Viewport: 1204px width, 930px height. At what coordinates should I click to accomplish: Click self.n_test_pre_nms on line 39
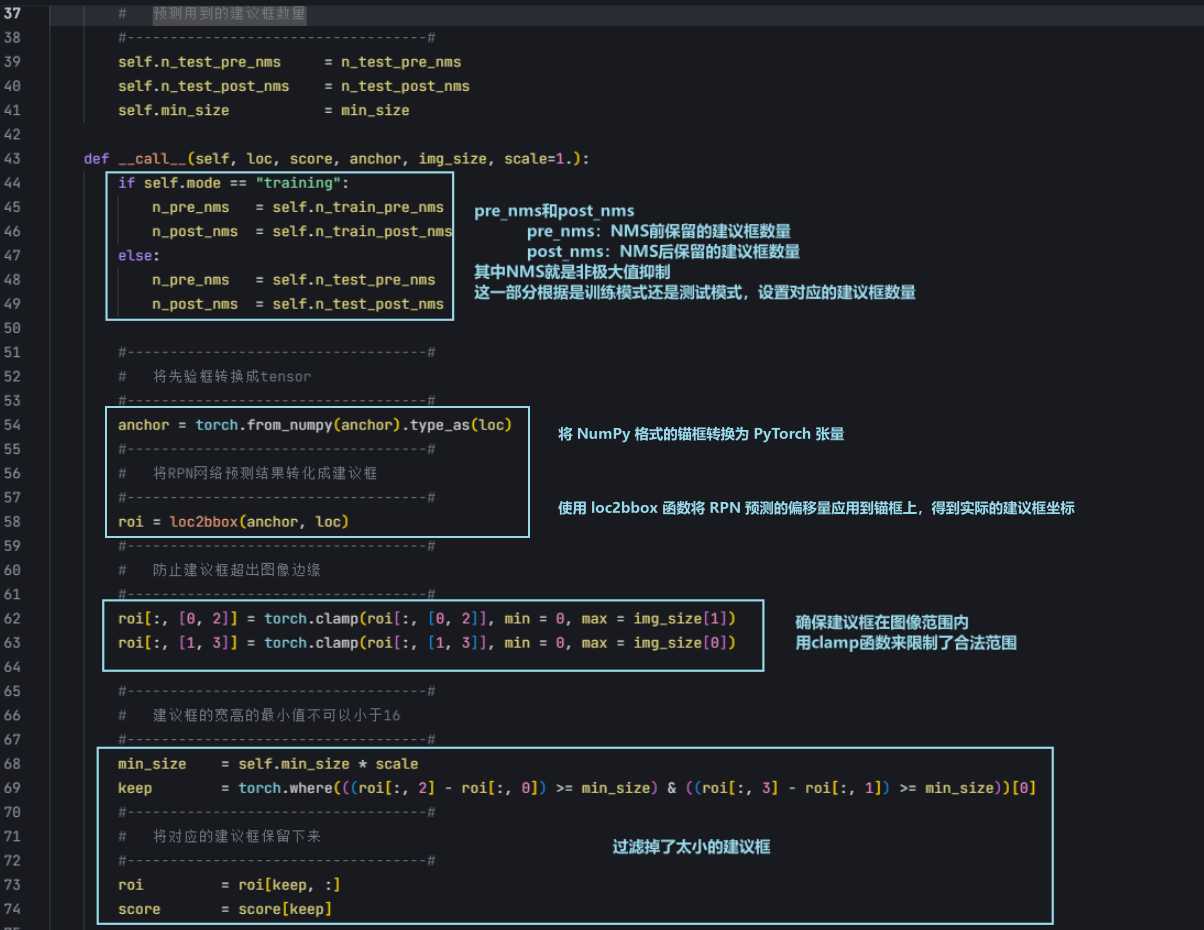[199, 62]
